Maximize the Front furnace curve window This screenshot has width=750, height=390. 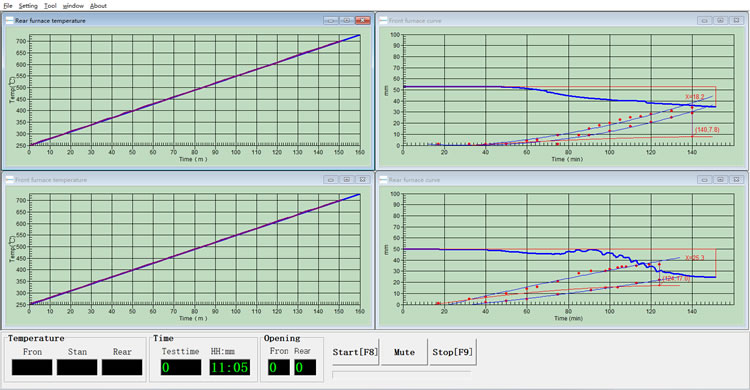click(x=720, y=21)
